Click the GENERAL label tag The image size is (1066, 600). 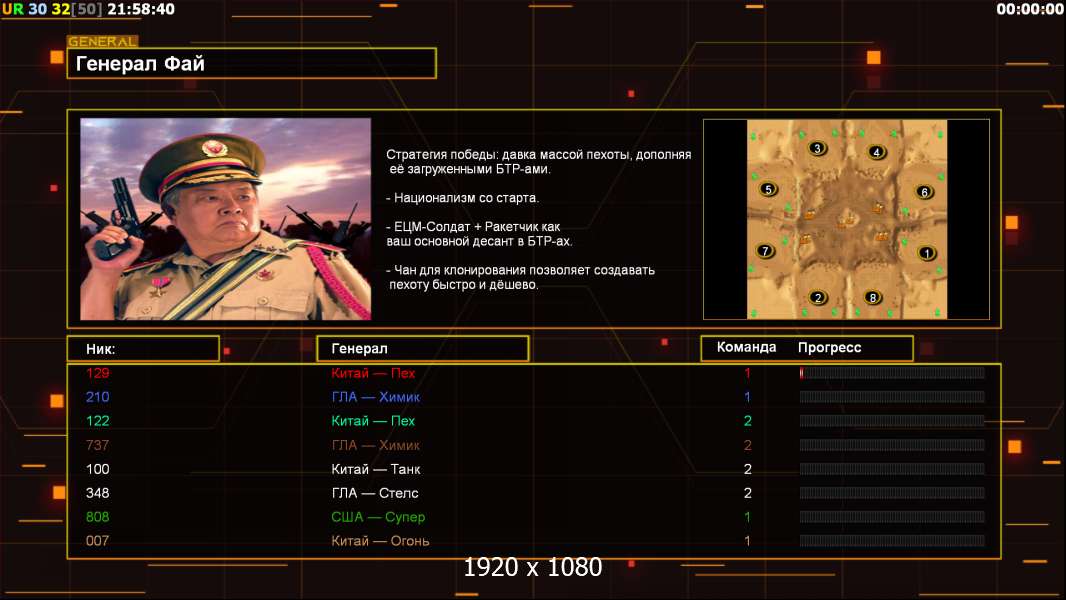(103, 41)
